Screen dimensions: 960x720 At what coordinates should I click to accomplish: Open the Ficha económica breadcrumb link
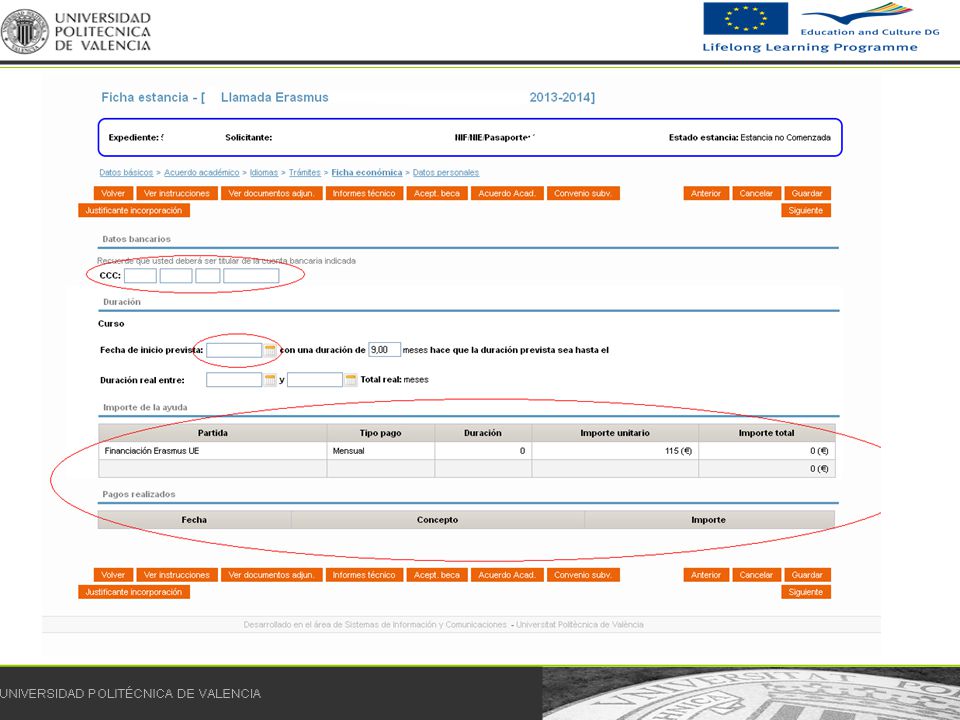(x=367, y=173)
